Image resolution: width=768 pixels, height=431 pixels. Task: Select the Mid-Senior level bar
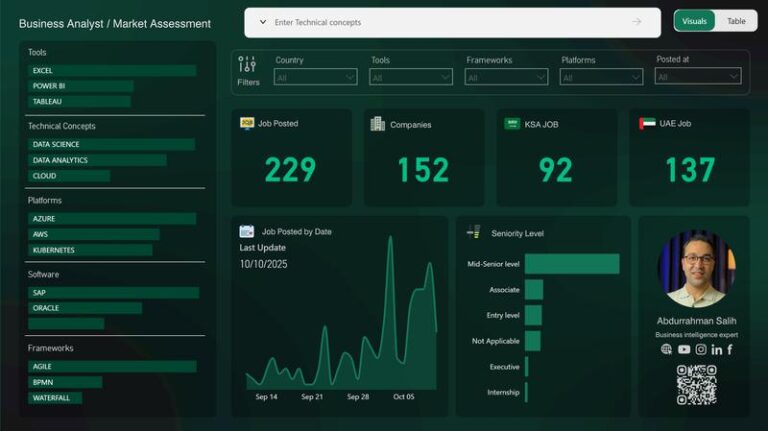(571, 264)
